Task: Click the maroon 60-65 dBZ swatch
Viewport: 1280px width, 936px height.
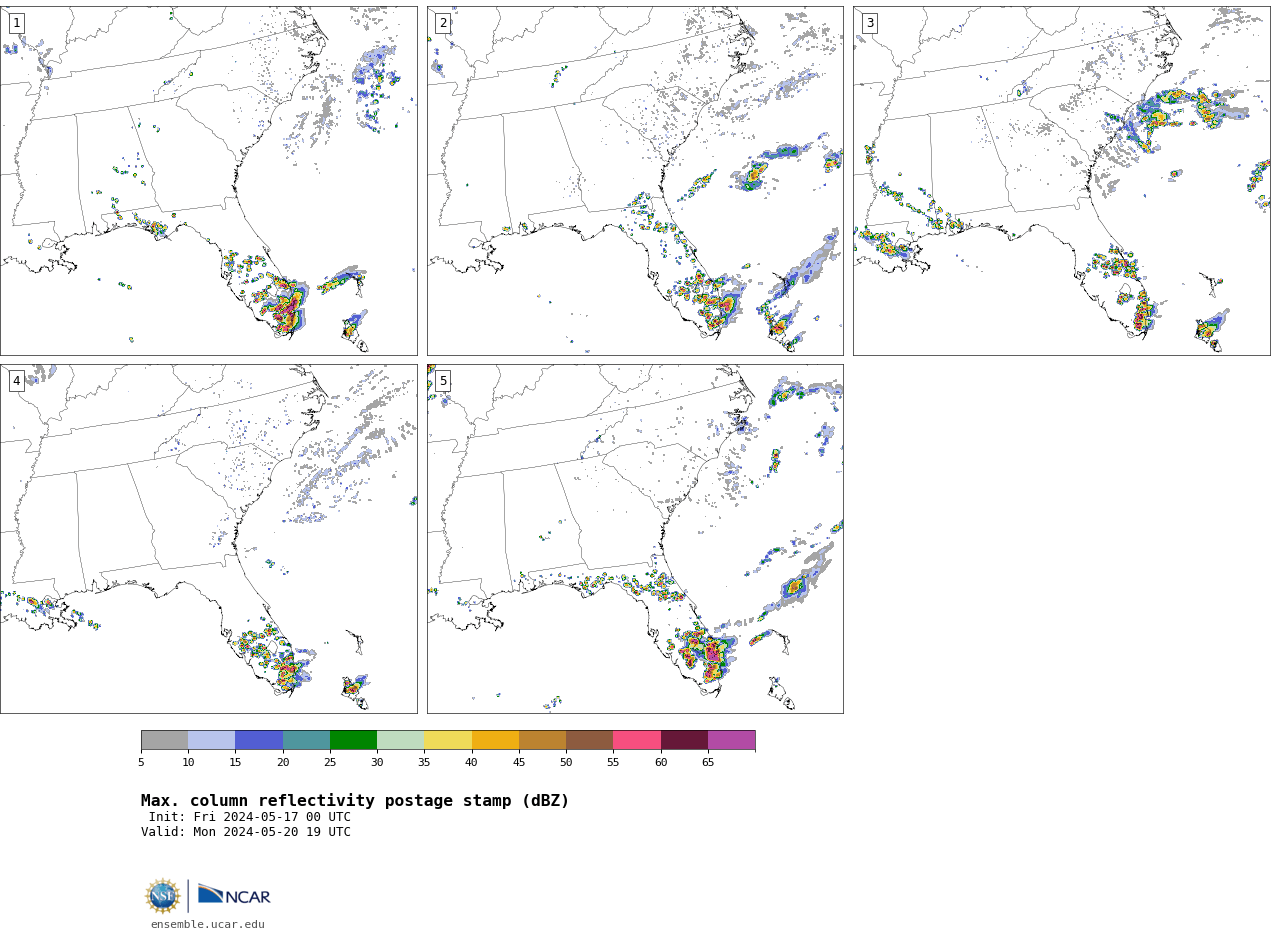Action: tap(684, 740)
